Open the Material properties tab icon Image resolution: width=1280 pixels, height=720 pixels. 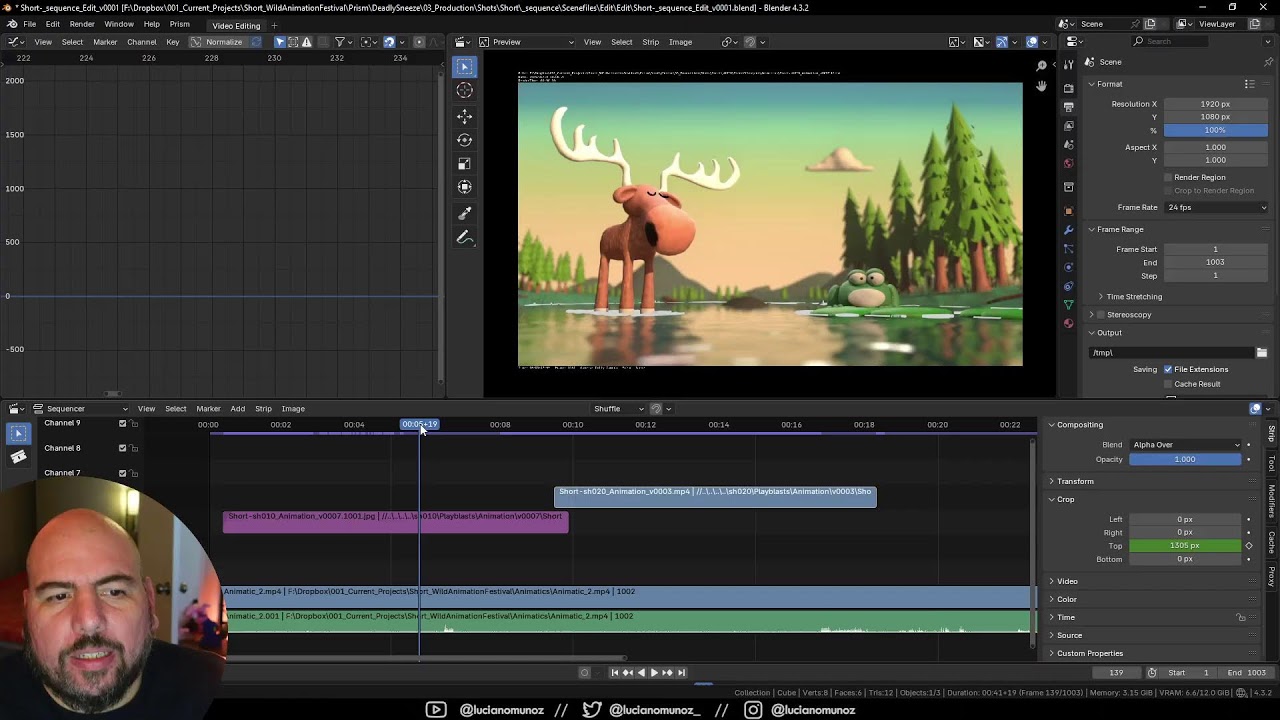point(1068,323)
